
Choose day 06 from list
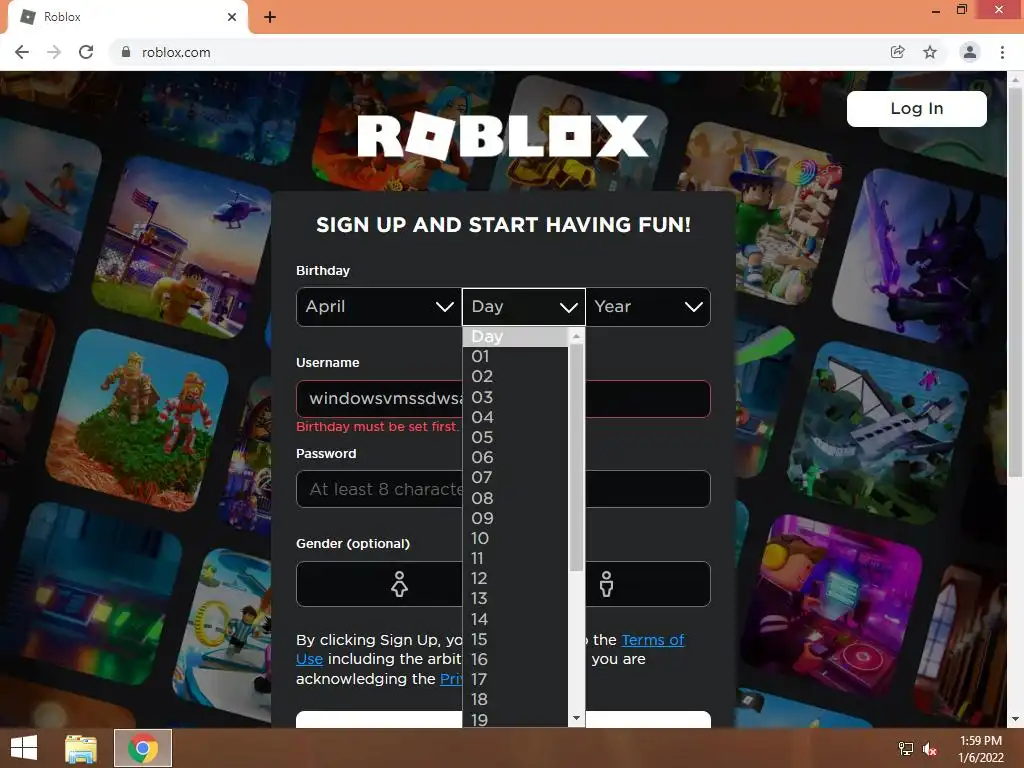(515, 458)
